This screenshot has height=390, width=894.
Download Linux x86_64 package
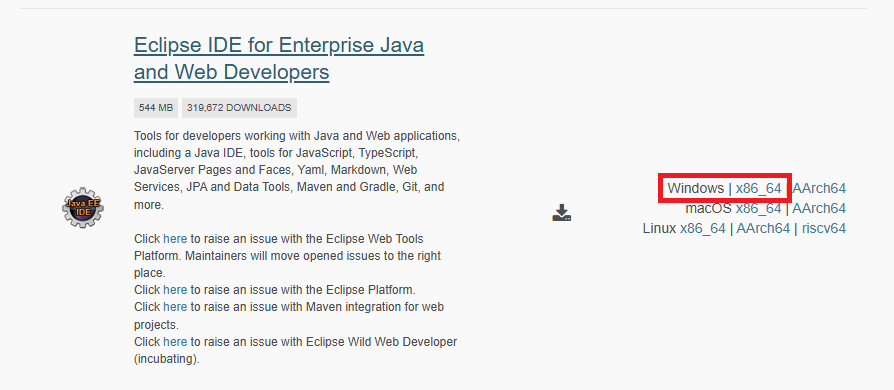(x=702, y=229)
